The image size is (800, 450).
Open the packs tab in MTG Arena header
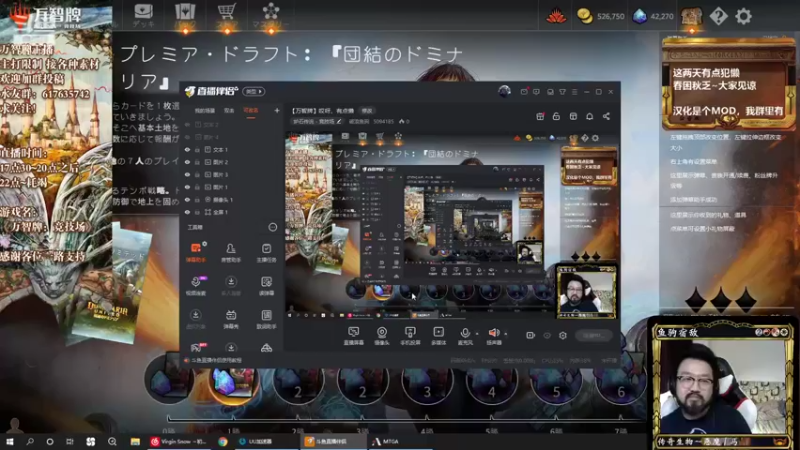coord(185,15)
